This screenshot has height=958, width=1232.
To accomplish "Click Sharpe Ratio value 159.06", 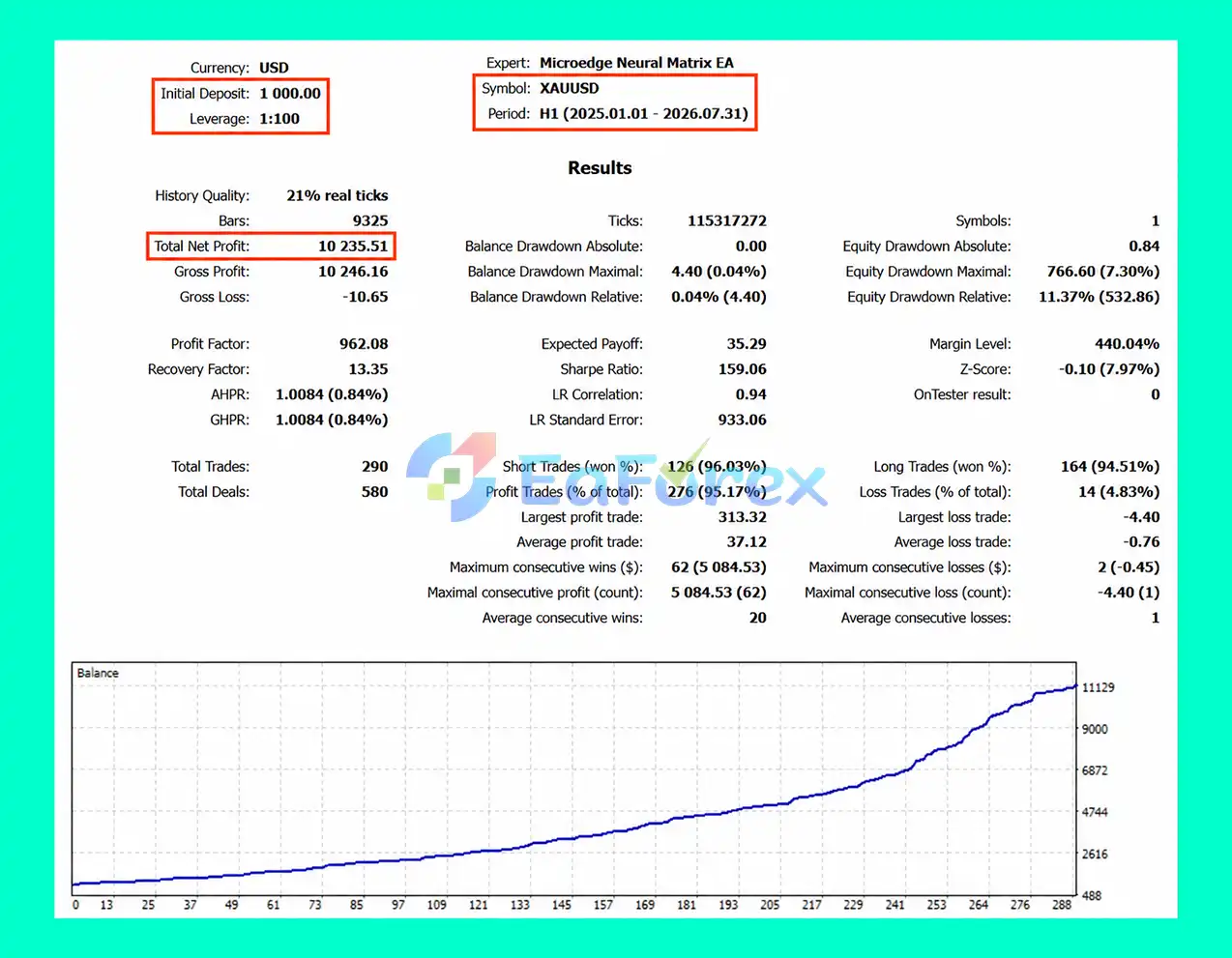I will click(x=743, y=369).
